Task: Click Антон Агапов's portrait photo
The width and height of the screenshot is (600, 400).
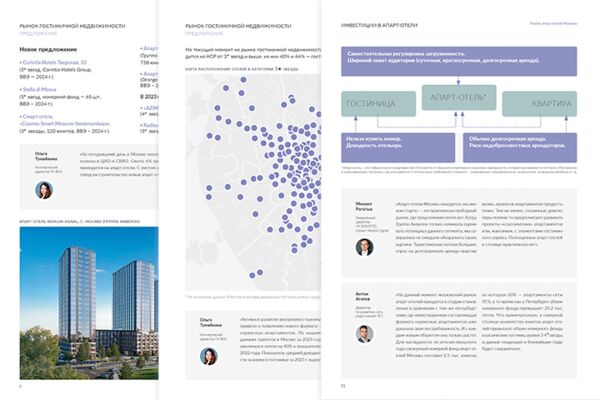Action: pyautogui.click(x=364, y=334)
